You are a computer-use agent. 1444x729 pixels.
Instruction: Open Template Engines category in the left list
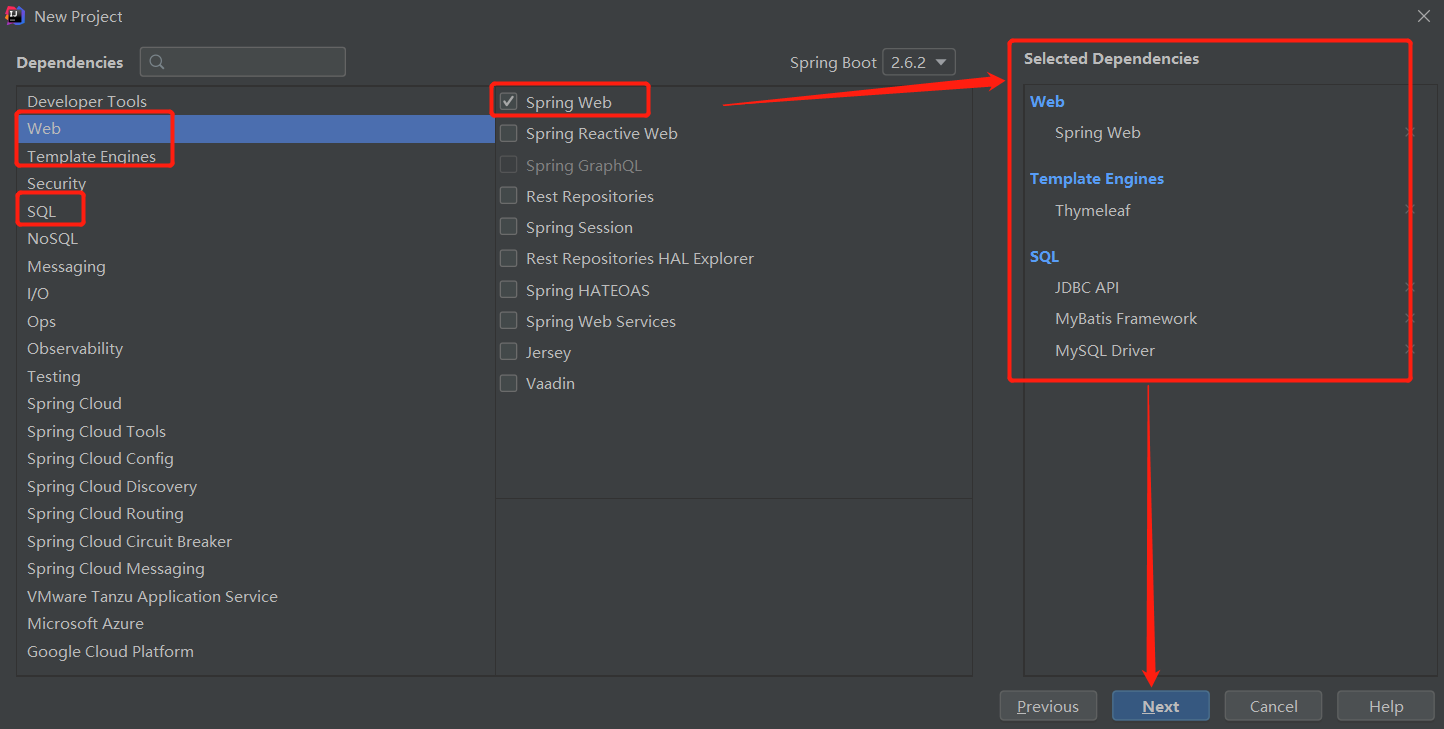(x=256, y=156)
